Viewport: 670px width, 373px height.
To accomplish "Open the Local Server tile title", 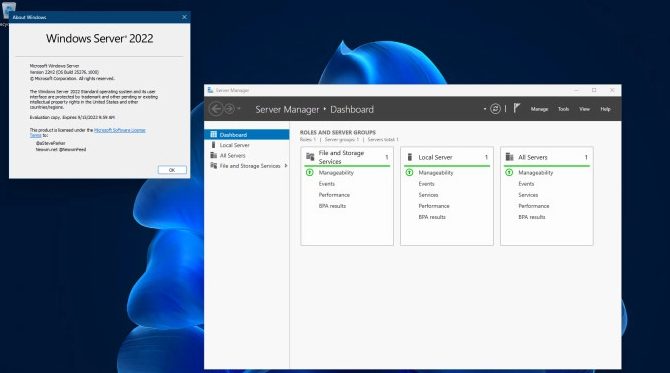I will coord(435,157).
